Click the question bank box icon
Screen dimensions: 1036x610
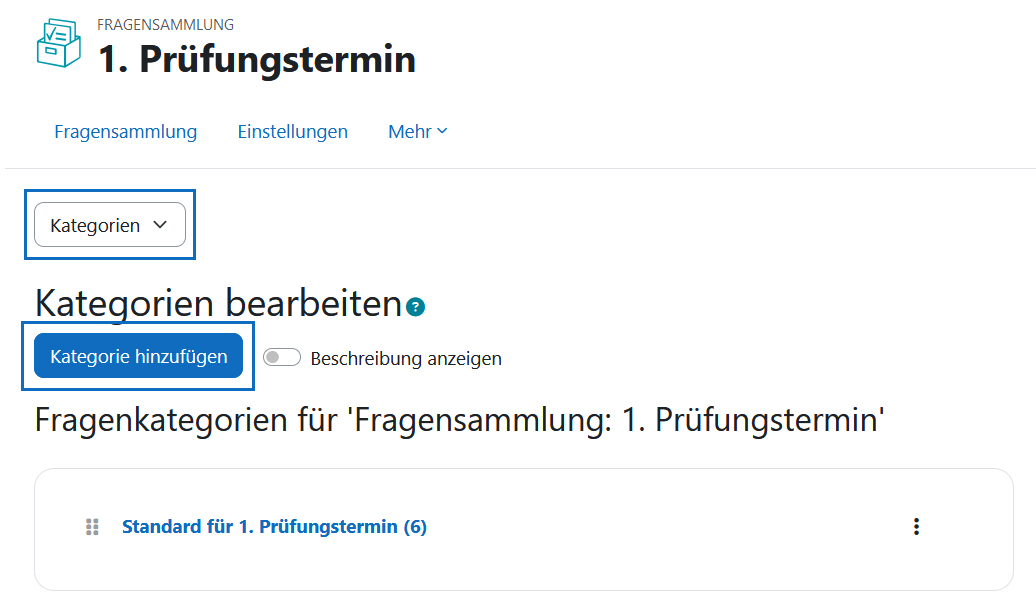click(59, 43)
